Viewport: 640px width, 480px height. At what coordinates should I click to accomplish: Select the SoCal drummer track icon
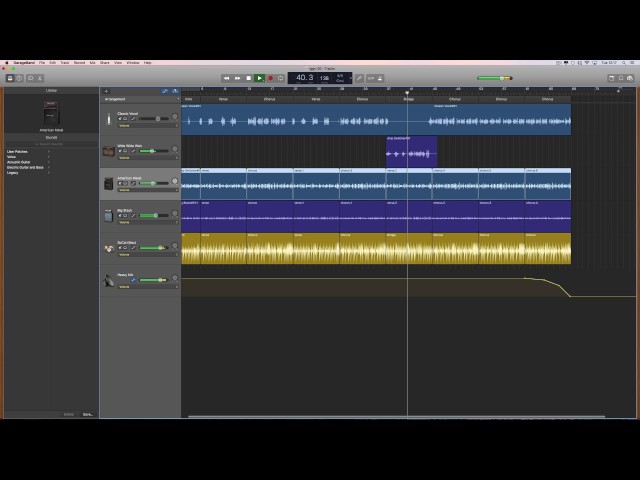(x=109, y=248)
